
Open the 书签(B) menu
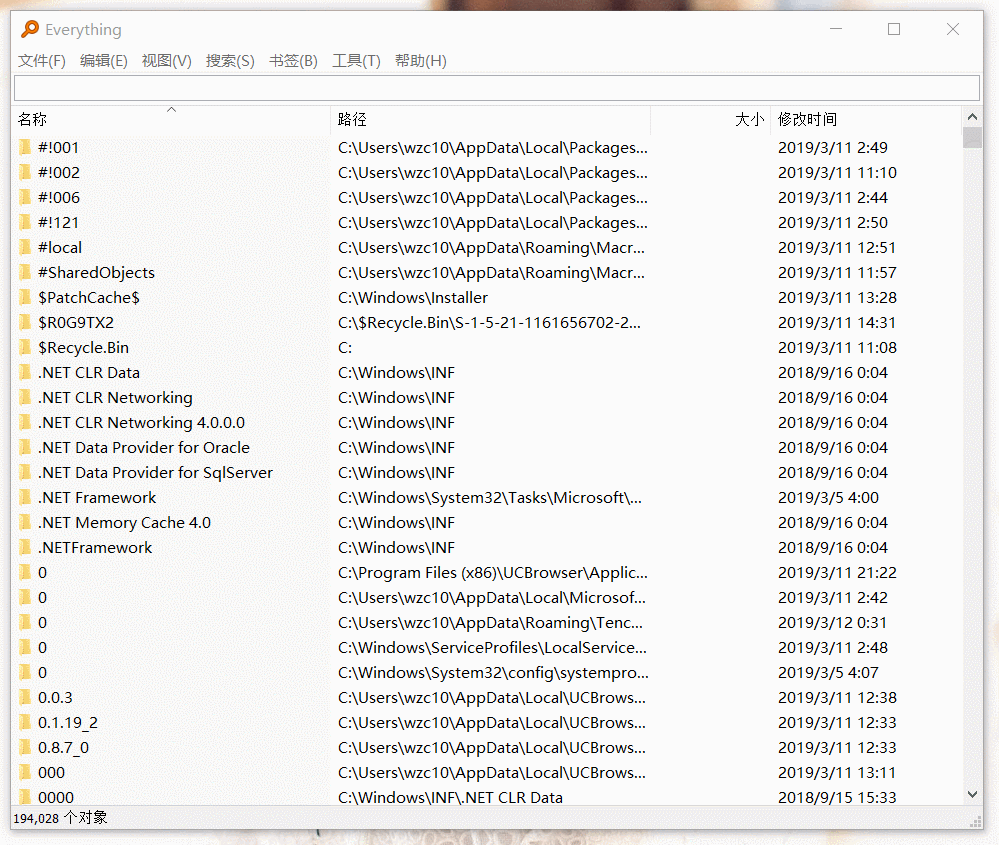click(x=293, y=61)
